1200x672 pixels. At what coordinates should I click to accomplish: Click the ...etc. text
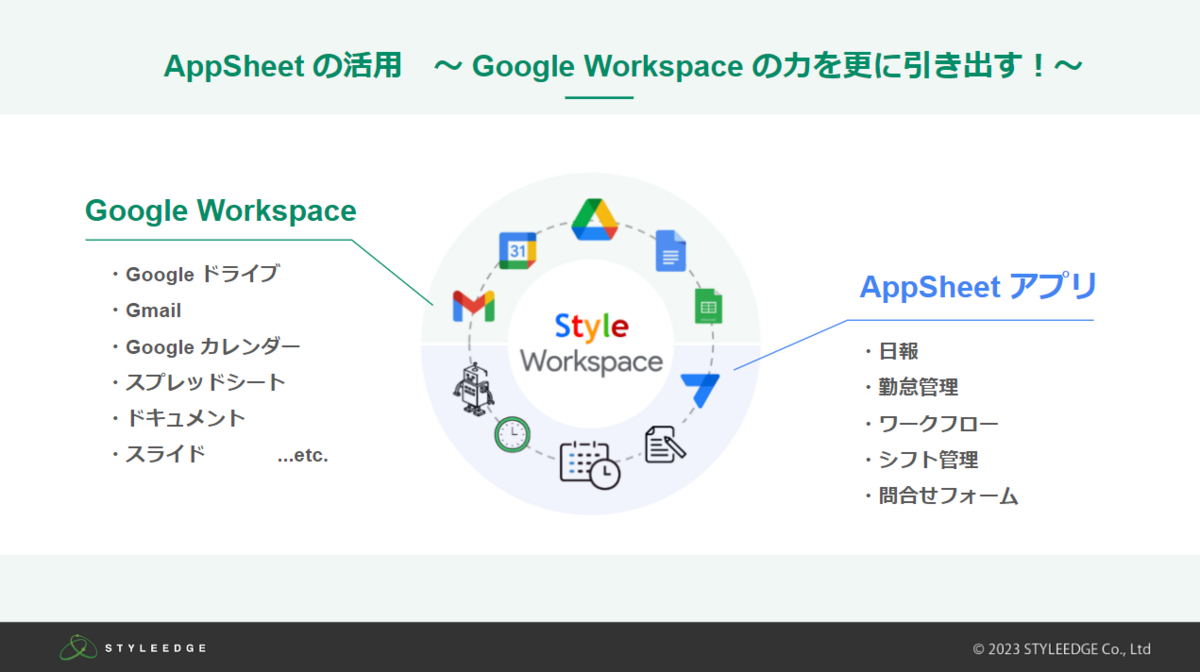click(x=303, y=456)
